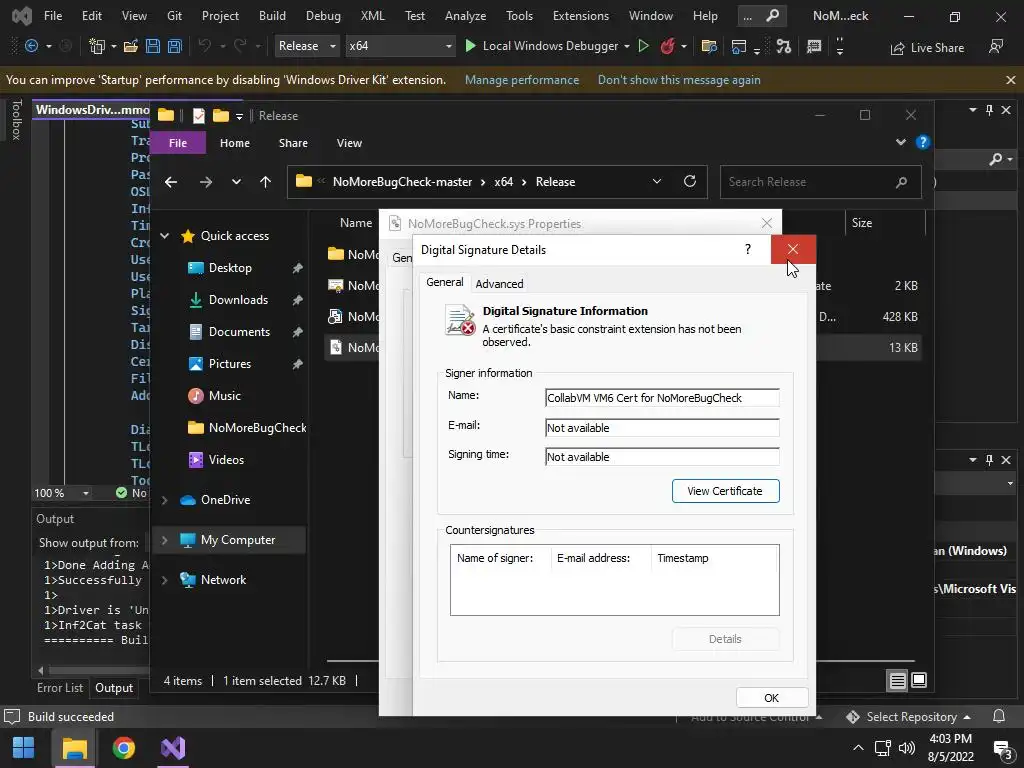Viewport: 1024px width, 768px height.
Task: Open the Debug menu
Action: (x=323, y=16)
